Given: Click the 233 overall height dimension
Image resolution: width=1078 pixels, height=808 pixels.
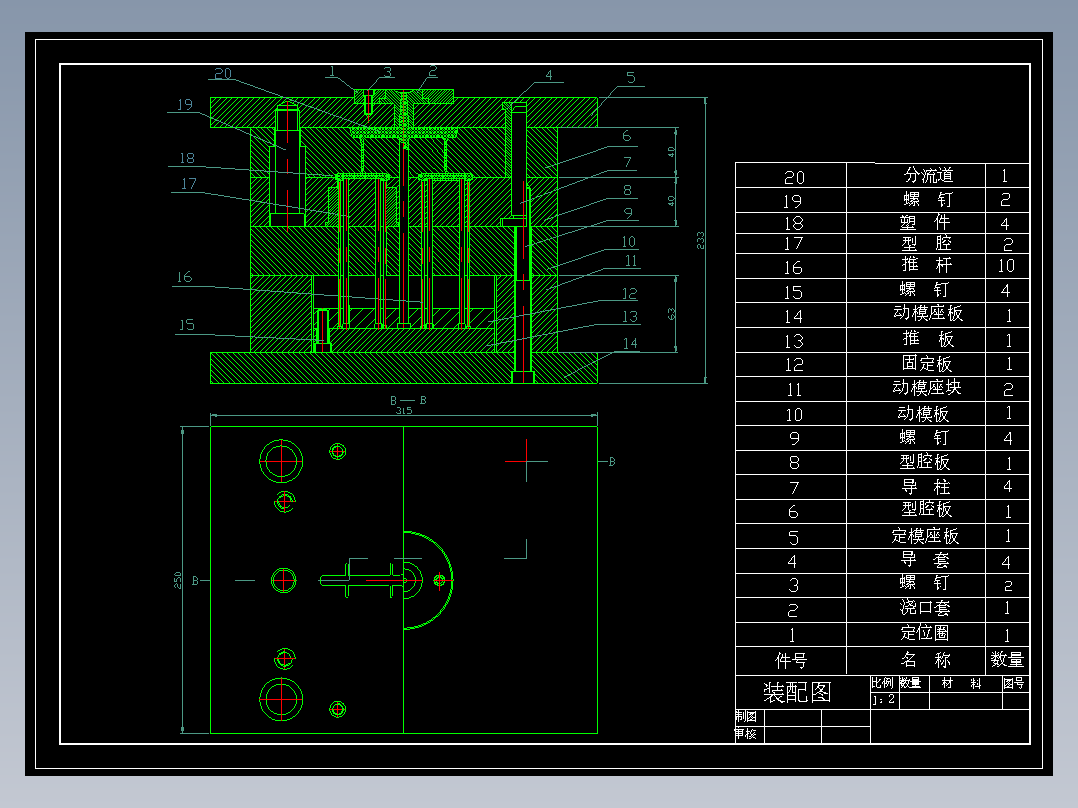Looking at the screenshot, I should pyautogui.click(x=700, y=240).
